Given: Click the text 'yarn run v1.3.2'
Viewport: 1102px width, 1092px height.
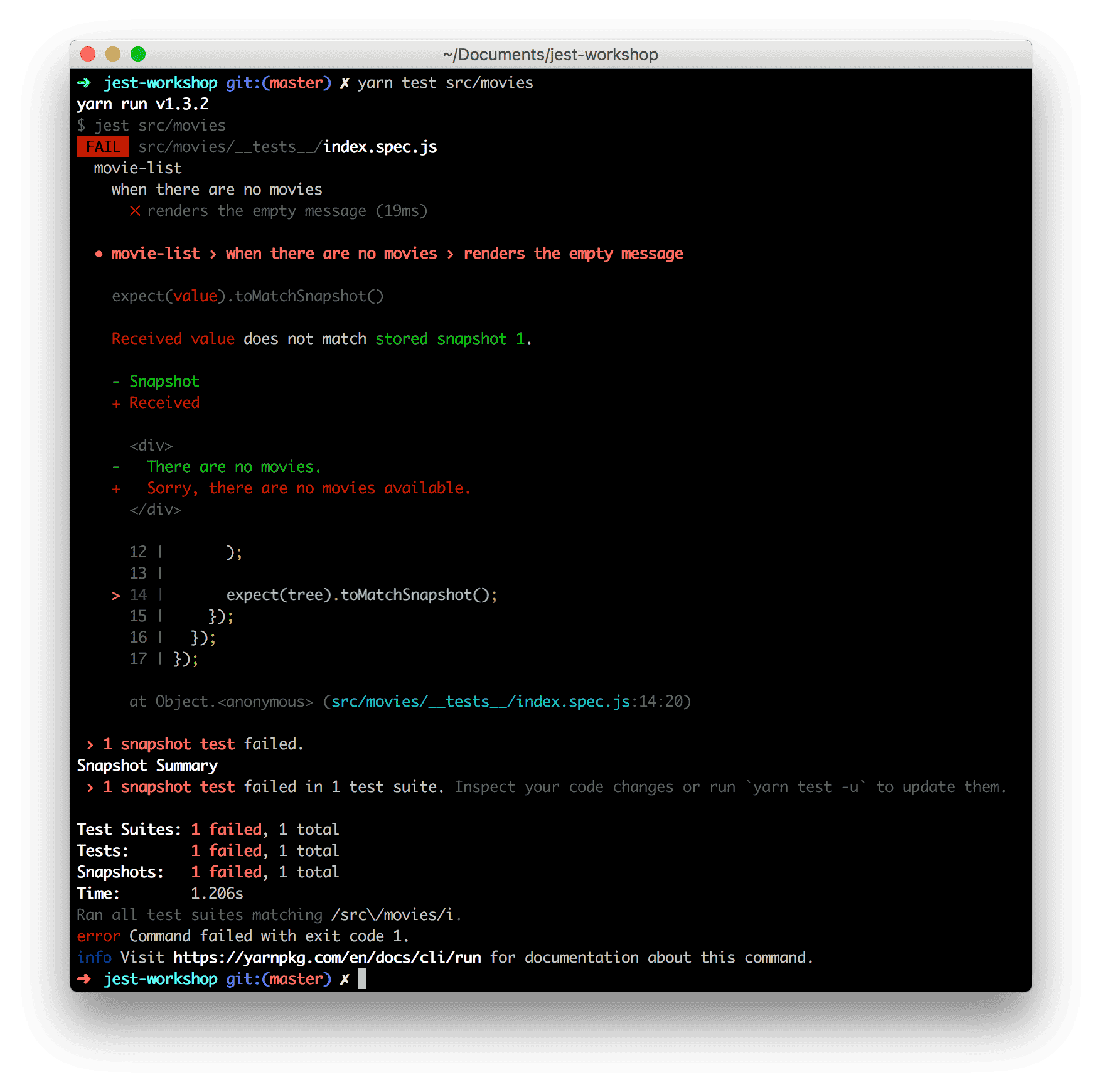Looking at the screenshot, I should [x=142, y=104].
